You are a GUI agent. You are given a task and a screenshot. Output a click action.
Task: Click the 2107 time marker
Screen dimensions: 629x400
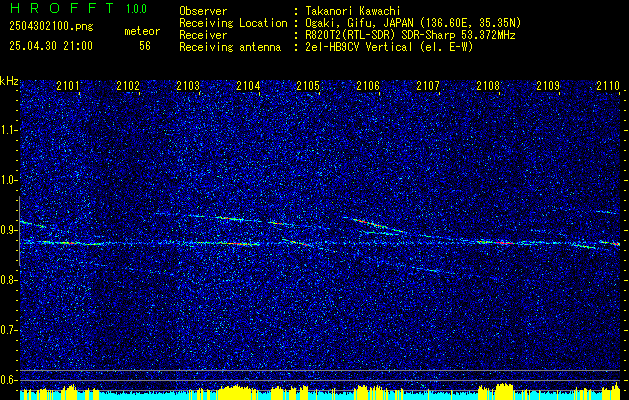428,86
